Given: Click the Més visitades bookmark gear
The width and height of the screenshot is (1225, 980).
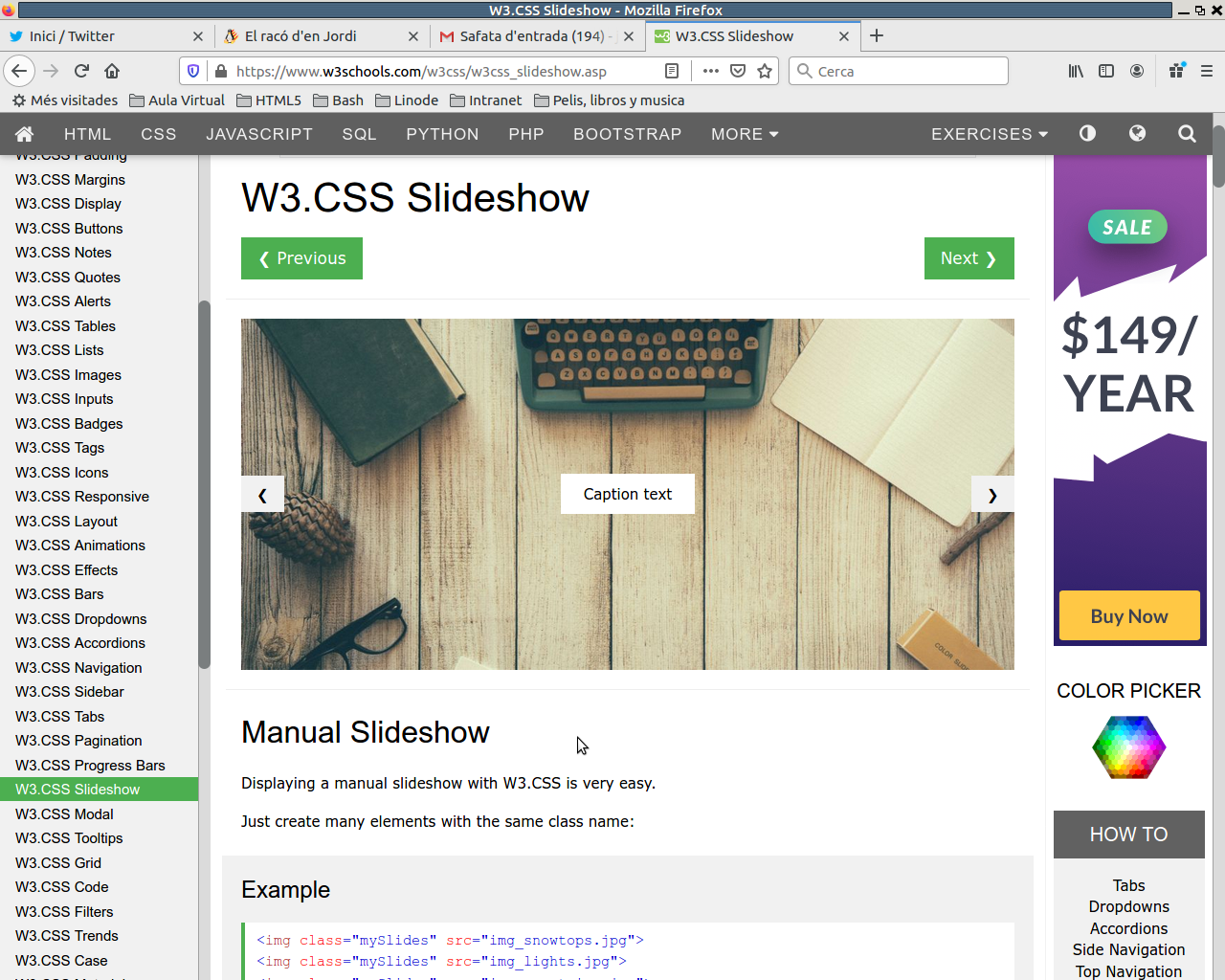Looking at the screenshot, I should 19,100.
